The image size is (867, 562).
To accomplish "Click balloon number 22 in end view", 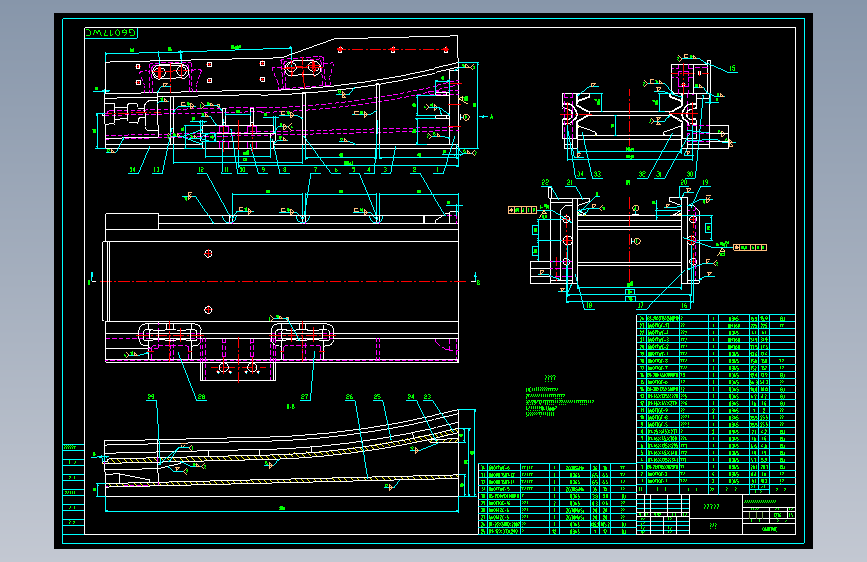I will pyautogui.click(x=545, y=182).
